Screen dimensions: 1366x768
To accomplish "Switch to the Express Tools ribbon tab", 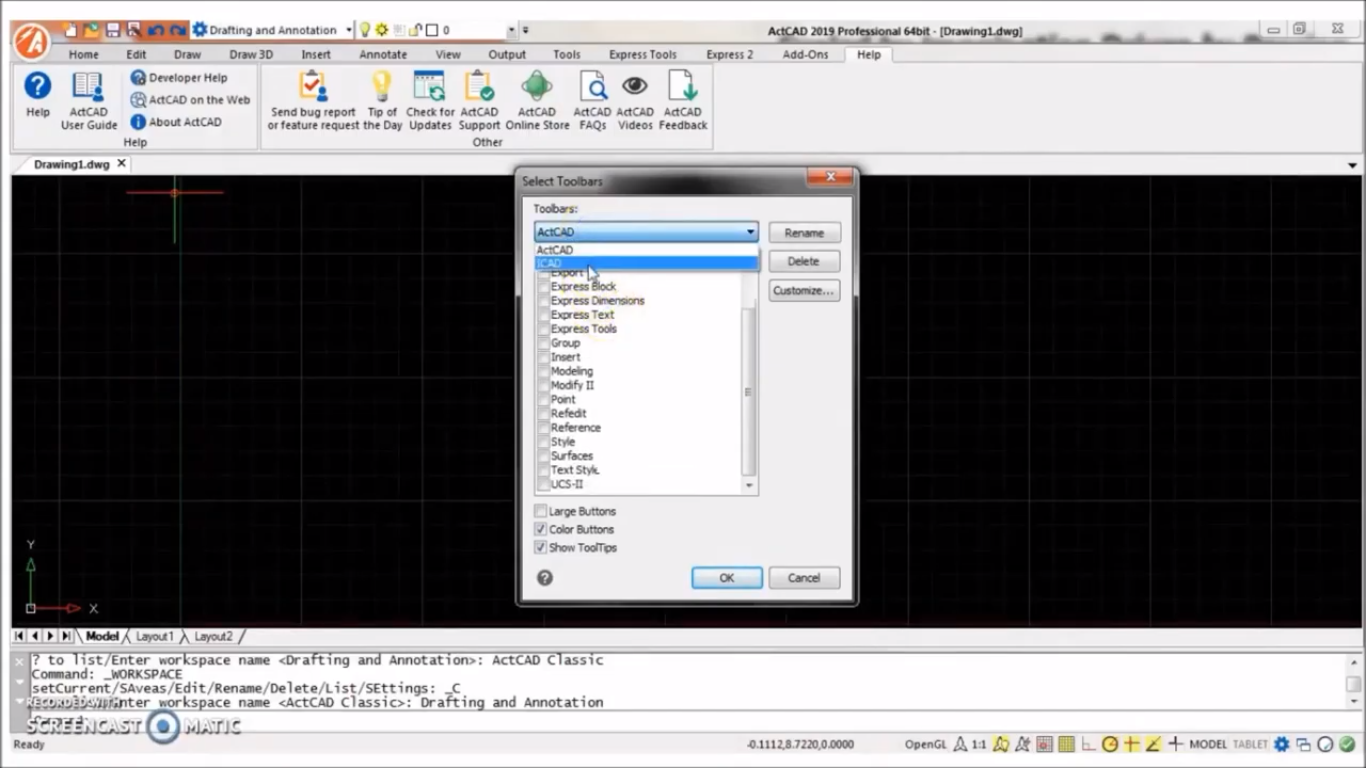I will tap(643, 54).
